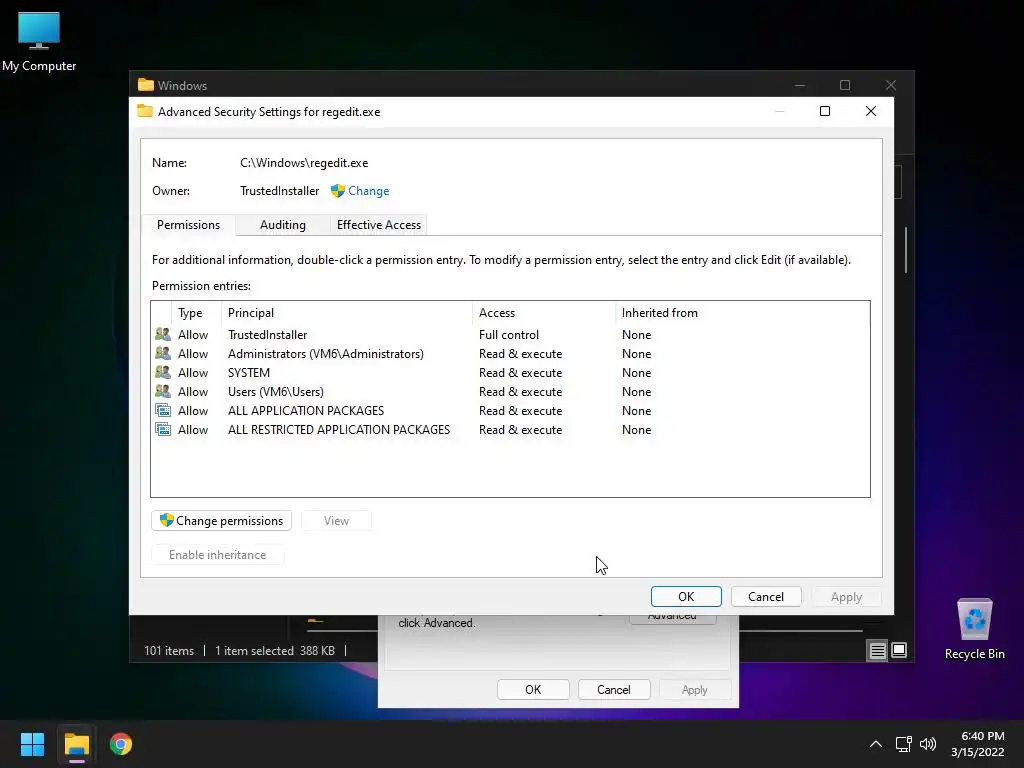Viewport: 1024px width, 768px height.
Task: Sort entries by Principal column header
Action: (347, 313)
